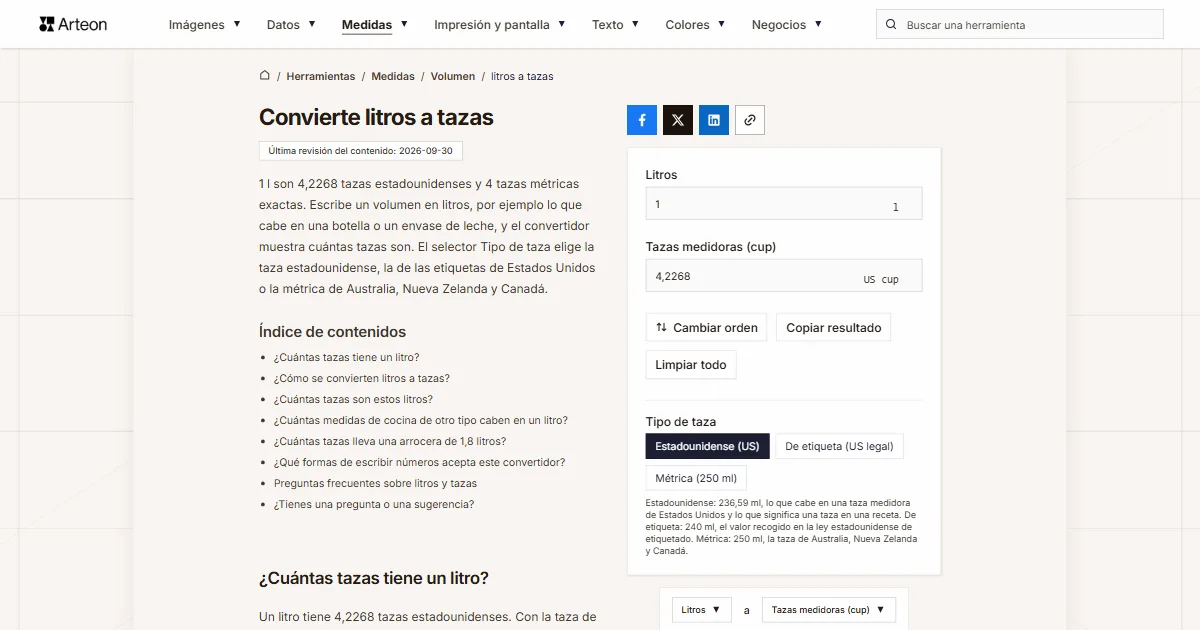Go to ¿Cuántas tazas son estos litros?

click(353, 399)
